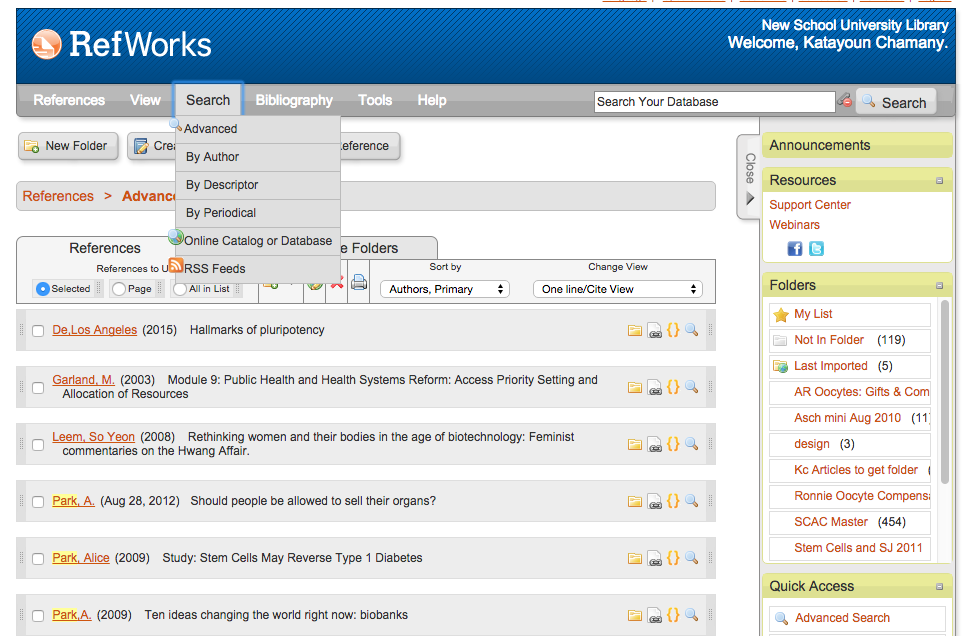Choose Advanced from Search menu
964x636 pixels.
click(258, 129)
